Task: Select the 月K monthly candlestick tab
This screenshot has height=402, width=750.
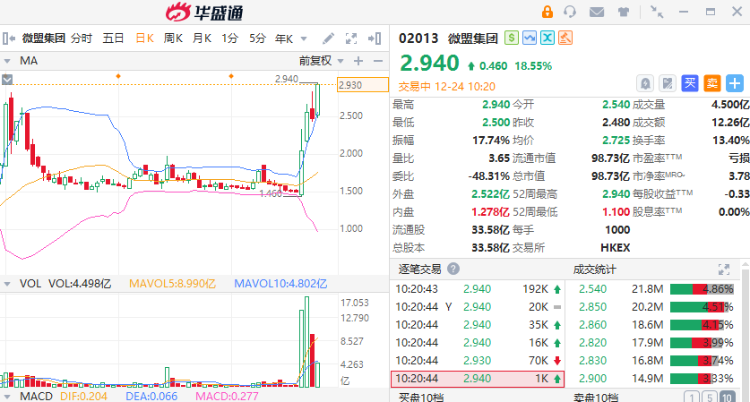Action: 202,38
